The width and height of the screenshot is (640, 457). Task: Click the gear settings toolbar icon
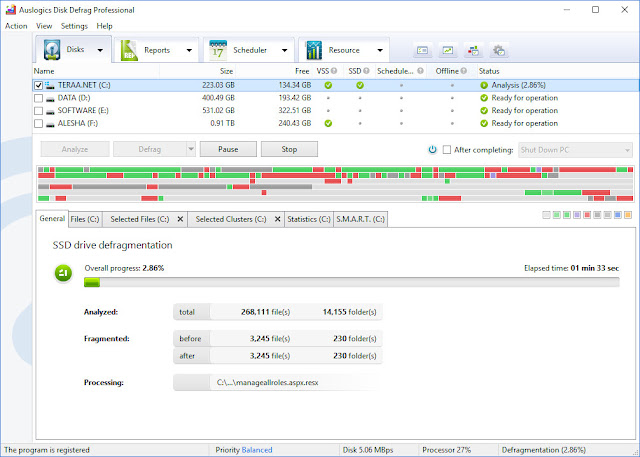point(499,51)
